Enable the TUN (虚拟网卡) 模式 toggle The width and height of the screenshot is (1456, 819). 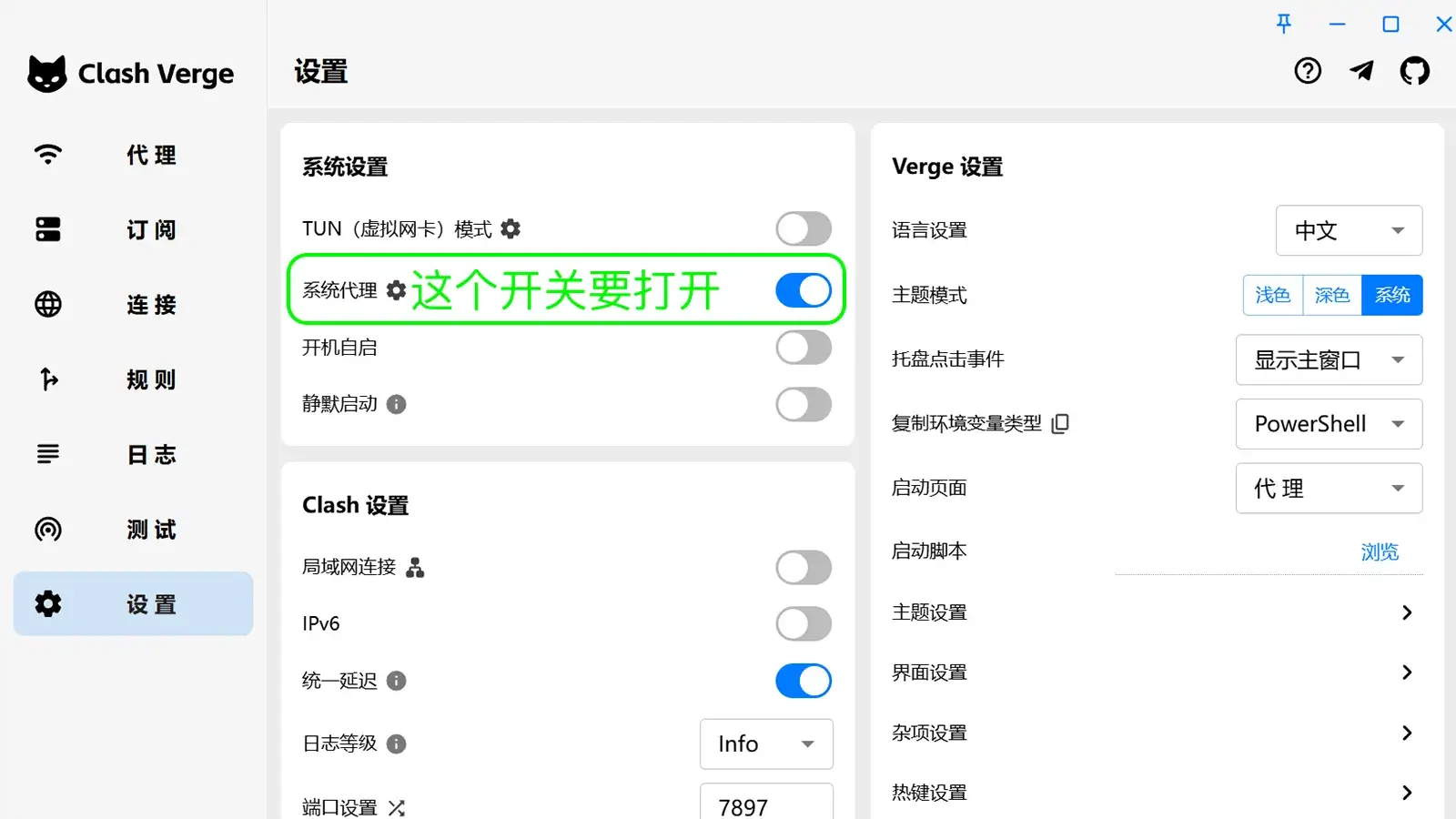tap(803, 228)
